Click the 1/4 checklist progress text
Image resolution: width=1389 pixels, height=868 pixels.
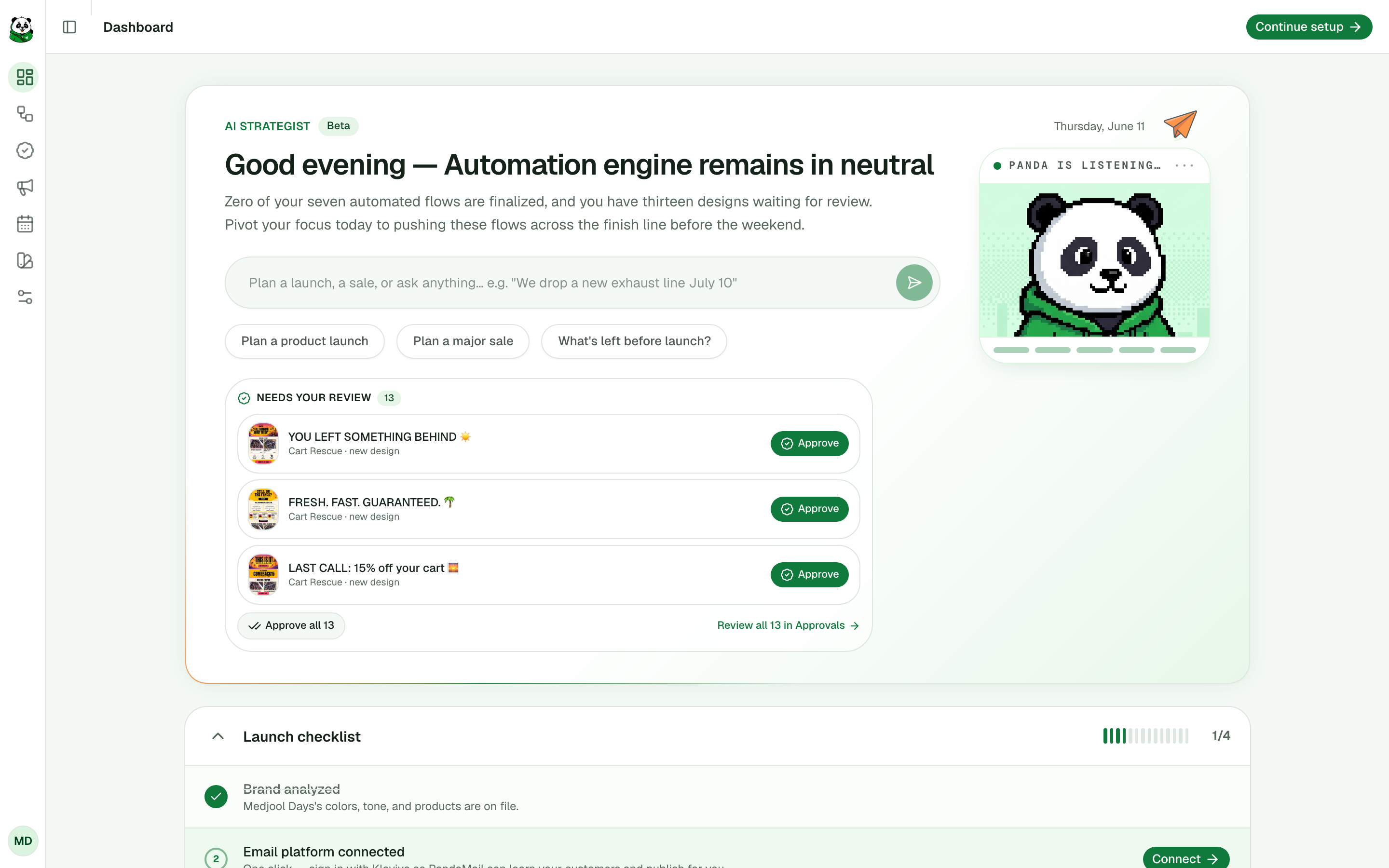(x=1221, y=735)
